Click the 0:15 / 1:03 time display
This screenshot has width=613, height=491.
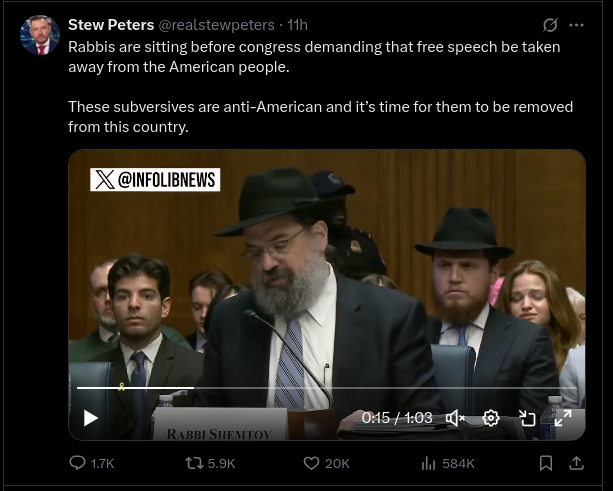point(397,418)
